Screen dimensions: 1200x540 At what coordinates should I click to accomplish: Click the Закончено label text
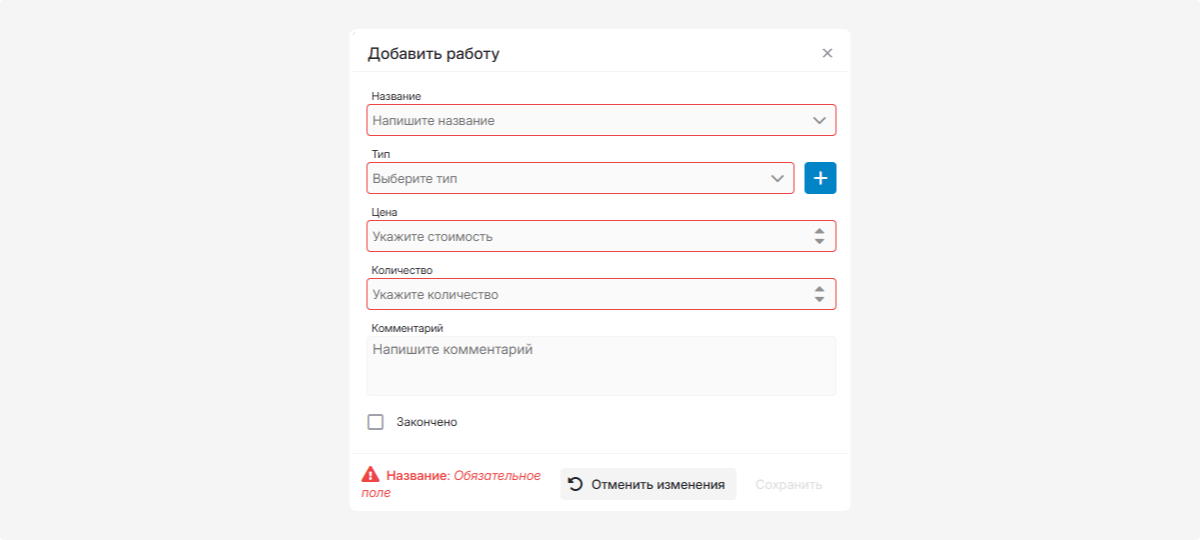tap(427, 422)
